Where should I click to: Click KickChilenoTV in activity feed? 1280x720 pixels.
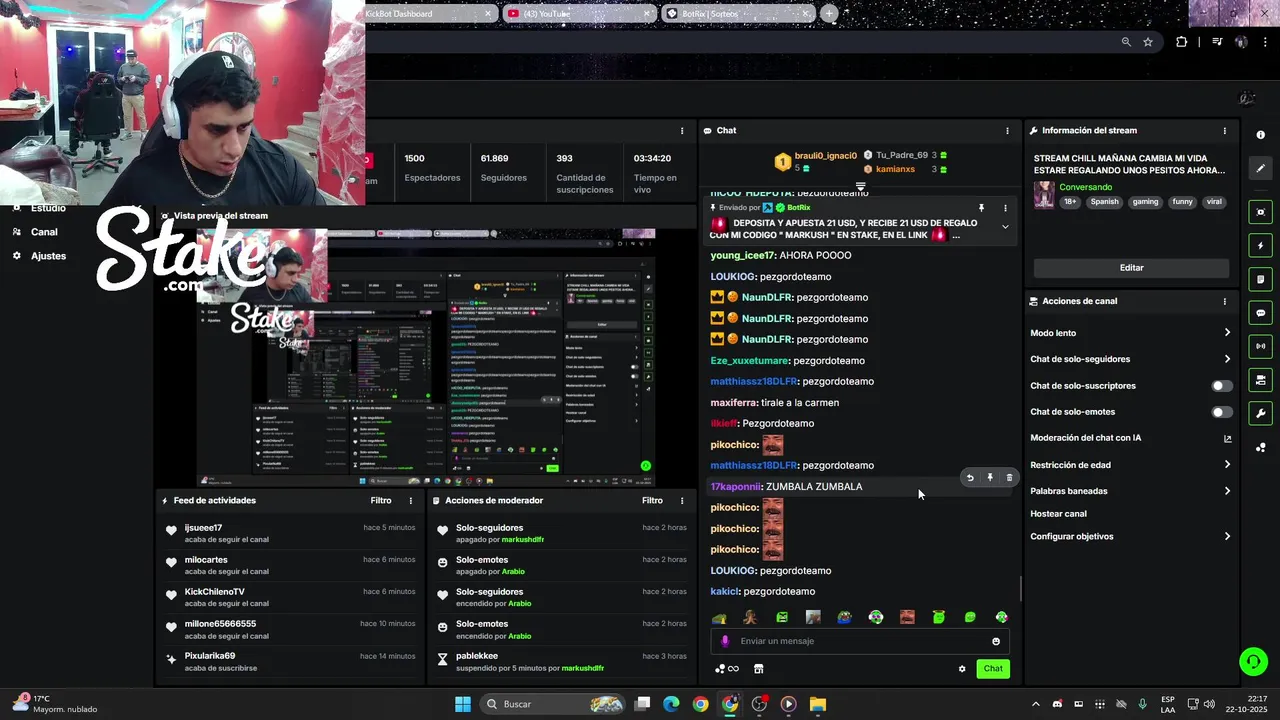point(214,592)
